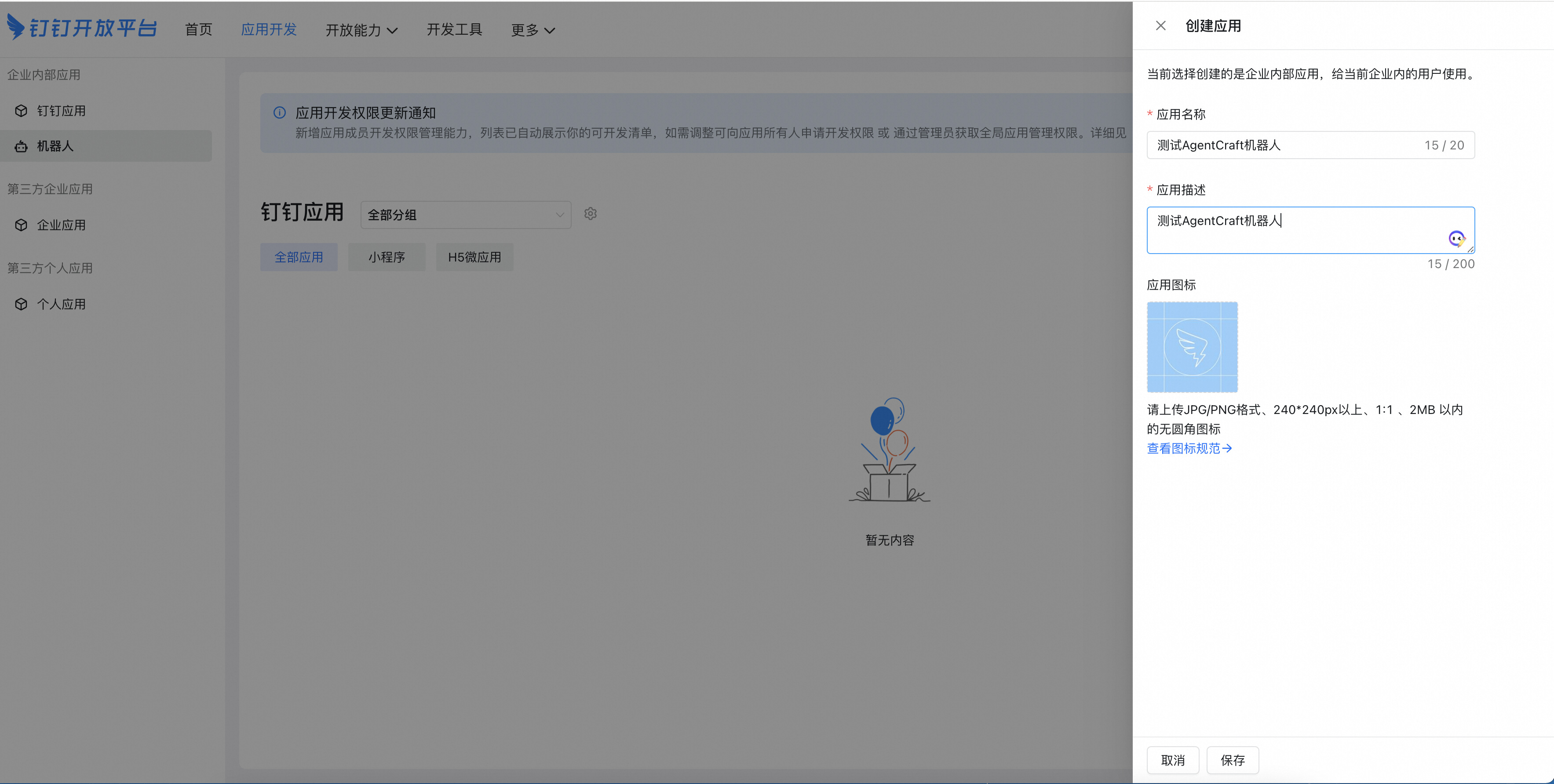Click the 应用描述 text area
This screenshot has width=1554, height=784.
click(x=1310, y=230)
